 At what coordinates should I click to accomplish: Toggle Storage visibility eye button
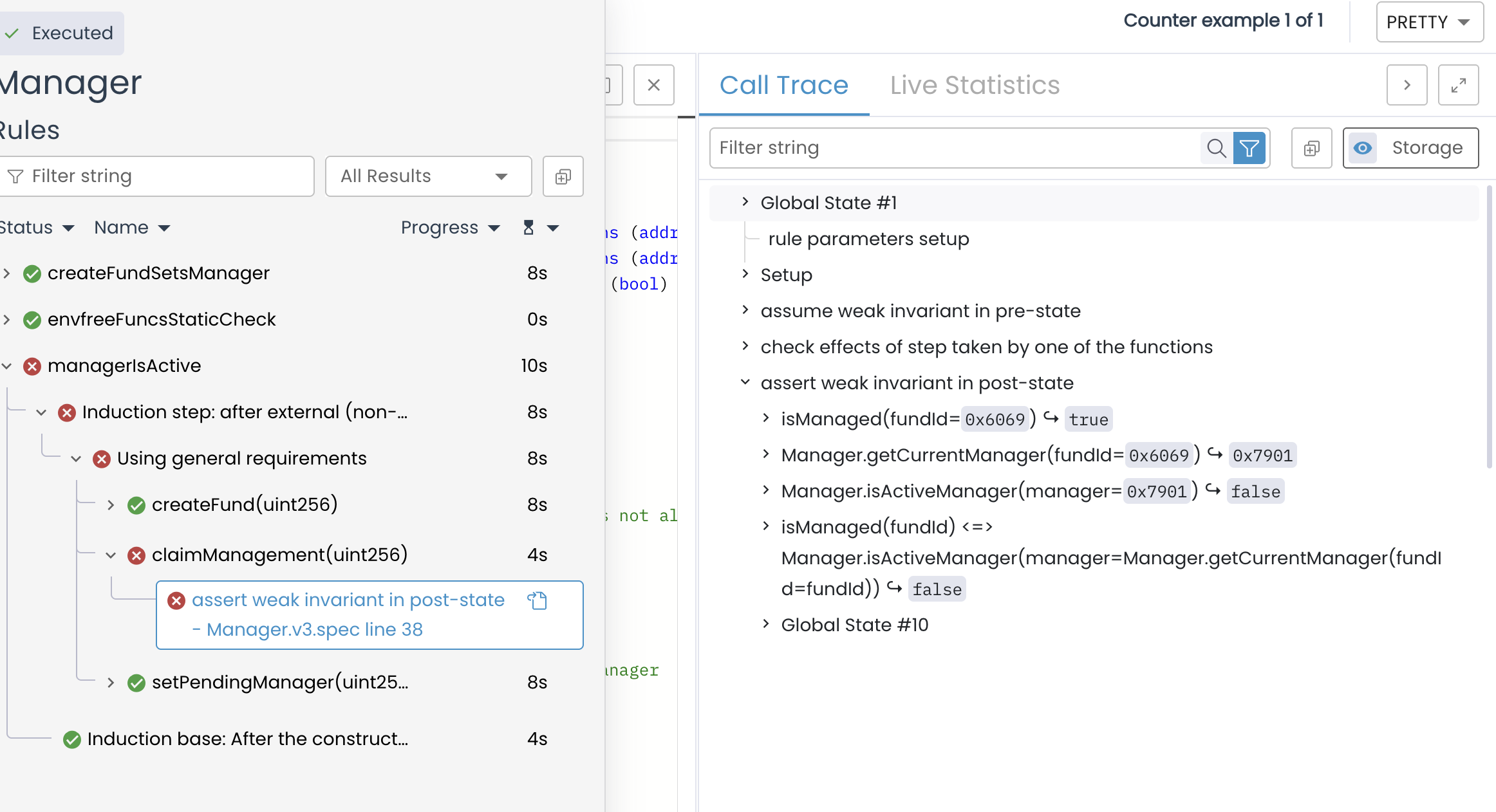1362,148
